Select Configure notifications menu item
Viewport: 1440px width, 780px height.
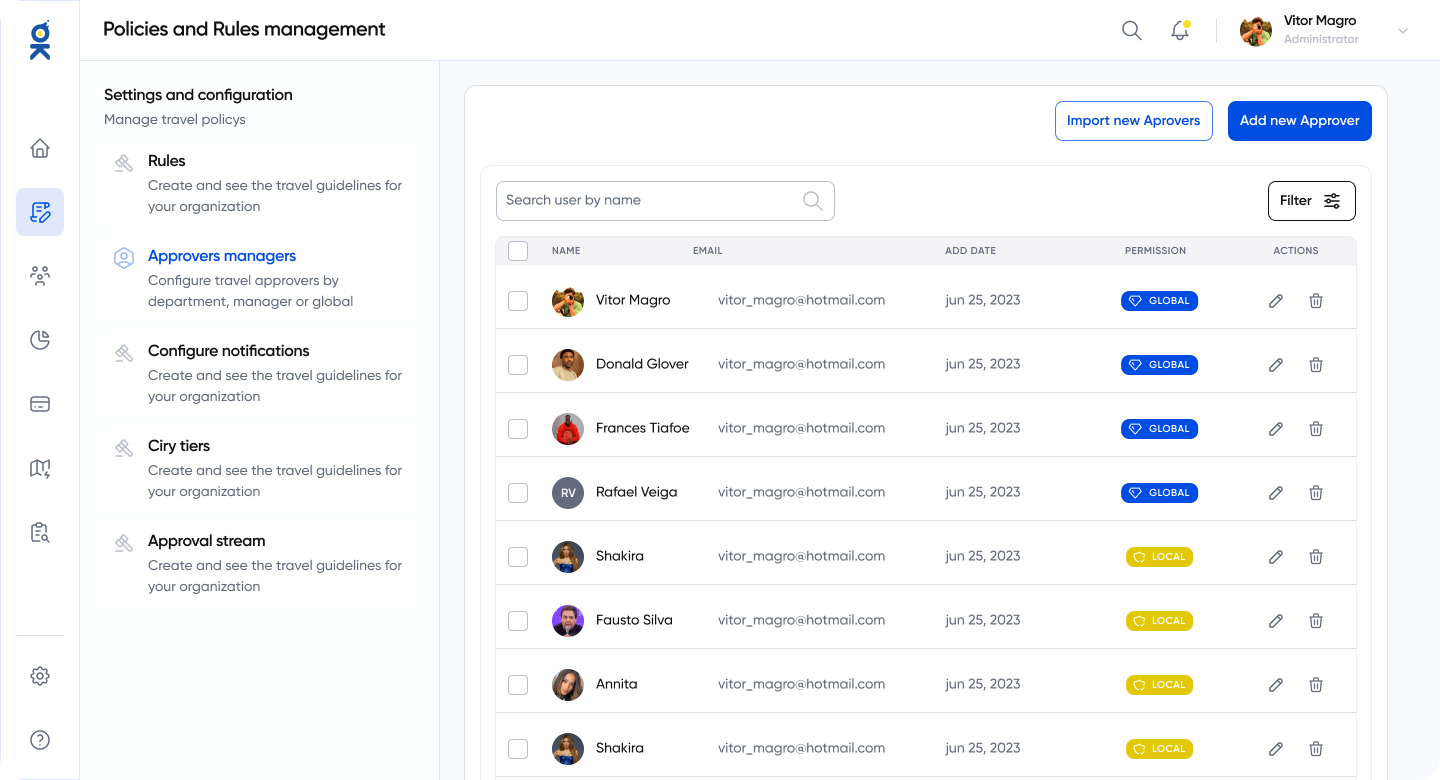[228, 351]
